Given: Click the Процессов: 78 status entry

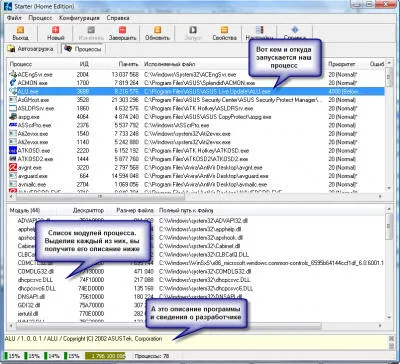Looking at the screenshot, I should tap(152, 356).
